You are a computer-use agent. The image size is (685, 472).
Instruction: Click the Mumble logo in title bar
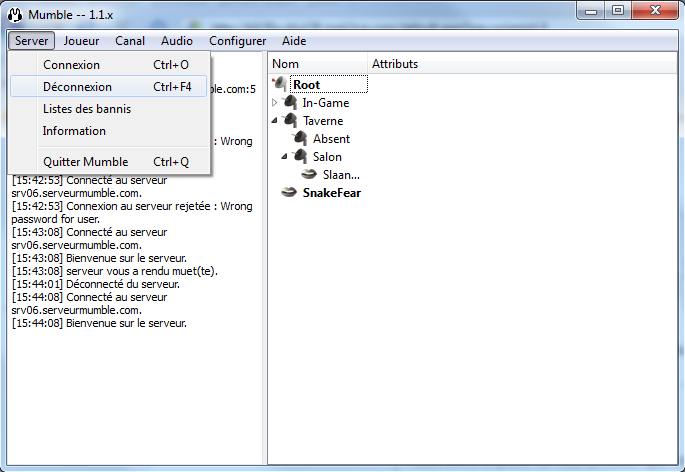click(15, 15)
